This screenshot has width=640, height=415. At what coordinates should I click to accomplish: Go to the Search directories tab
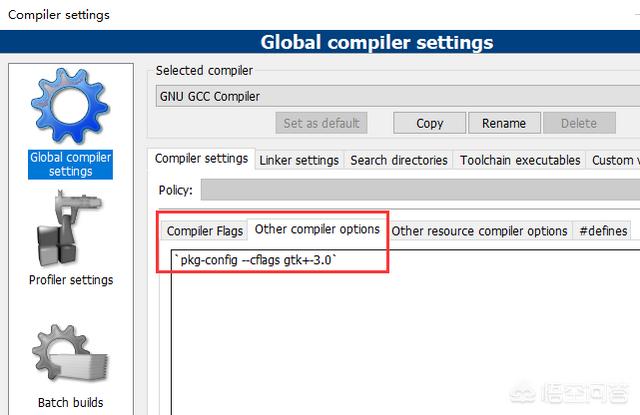coord(399,160)
